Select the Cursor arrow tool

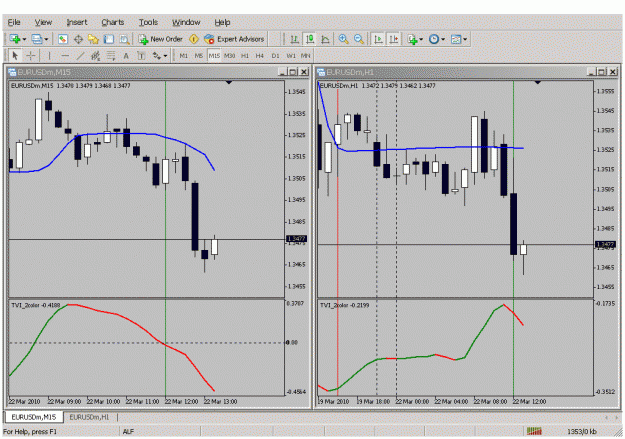click(15, 56)
